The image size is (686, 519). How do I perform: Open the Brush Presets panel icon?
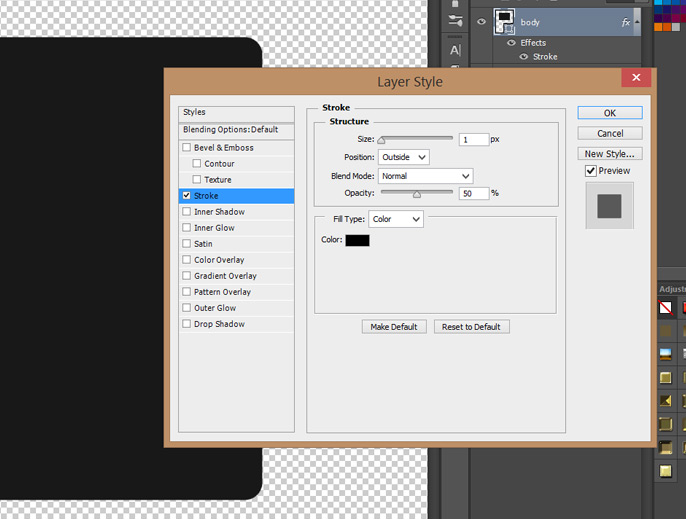[455, 21]
